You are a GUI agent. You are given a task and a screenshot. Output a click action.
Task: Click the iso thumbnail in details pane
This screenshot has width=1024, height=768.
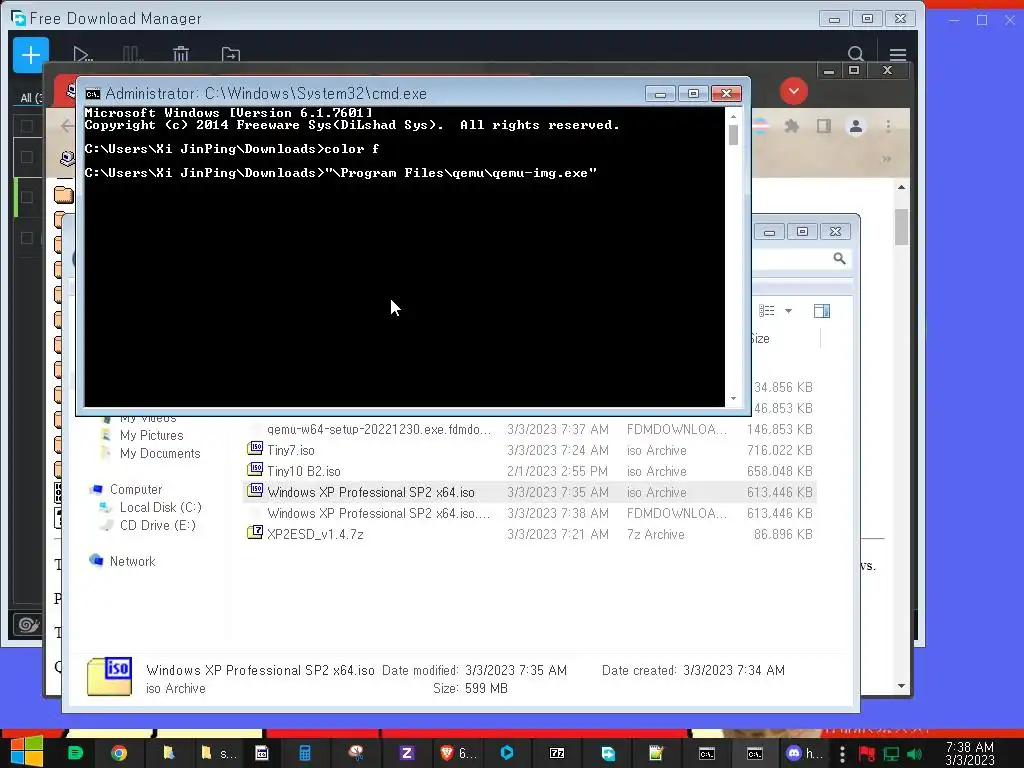pyautogui.click(x=109, y=677)
